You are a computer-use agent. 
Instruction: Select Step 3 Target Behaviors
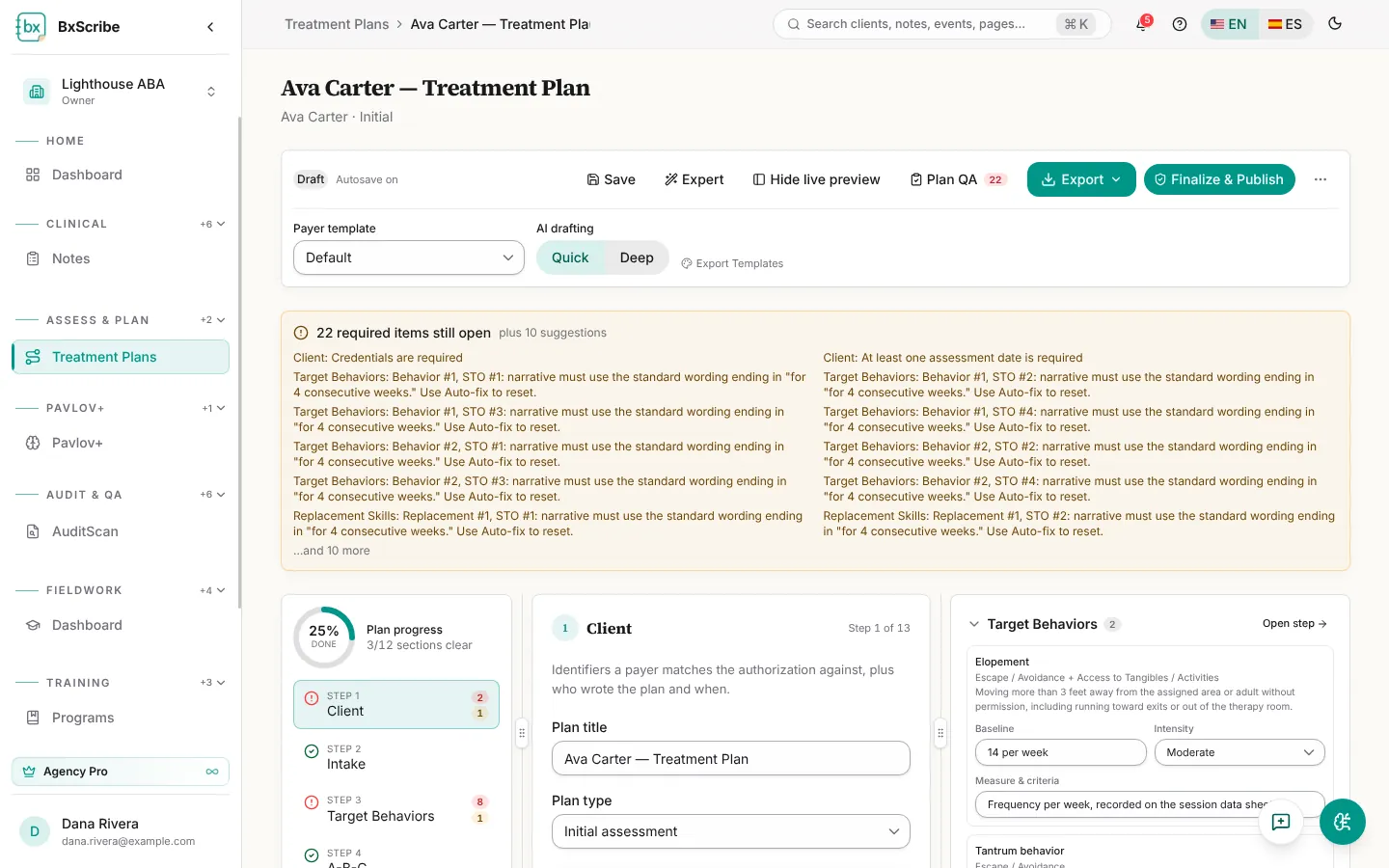pos(396,809)
